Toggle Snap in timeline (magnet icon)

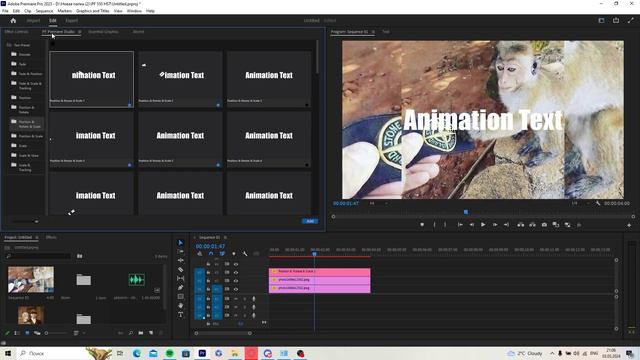pyautogui.click(x=211, y=254)
